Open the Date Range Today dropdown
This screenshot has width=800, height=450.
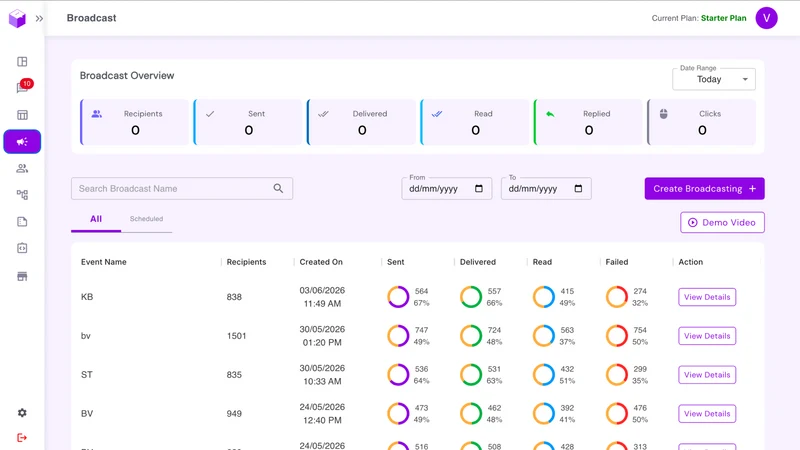[x=714, y=79]
